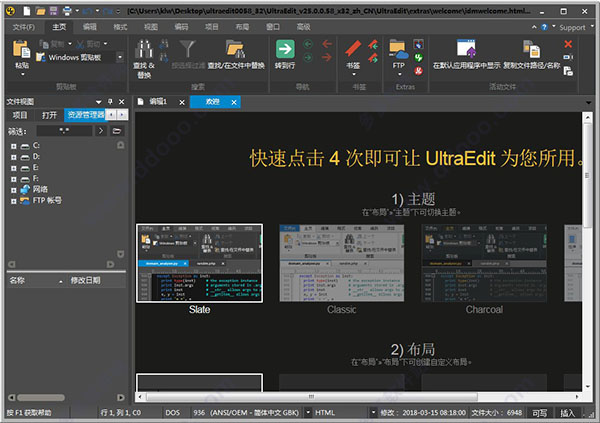This screenshot has height=423, width=600.
Task: Switch to the 编辑1 document tab
Action: tap(158, 101)
